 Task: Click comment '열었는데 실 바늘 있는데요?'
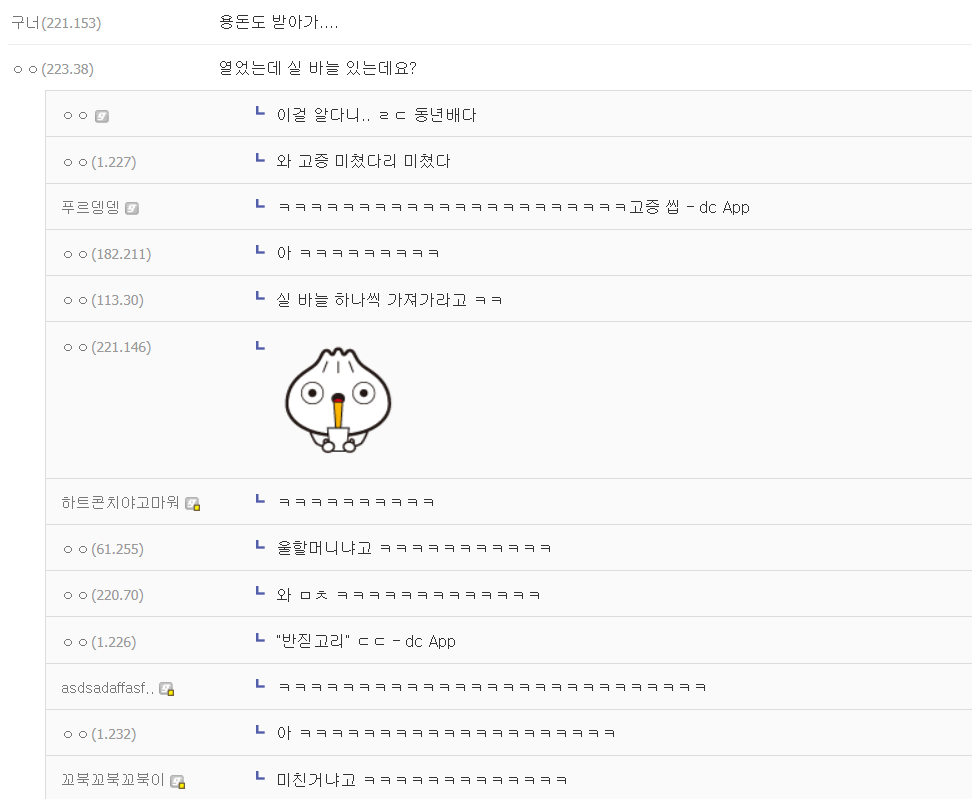(x=317, y=68)
